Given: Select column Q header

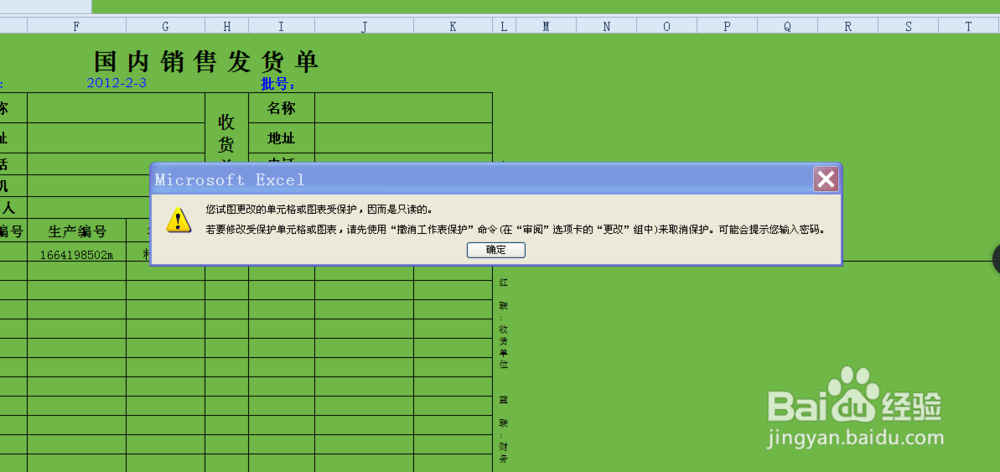Looking at the screenshot, I should pyautogui.click(x=788, y=26).
